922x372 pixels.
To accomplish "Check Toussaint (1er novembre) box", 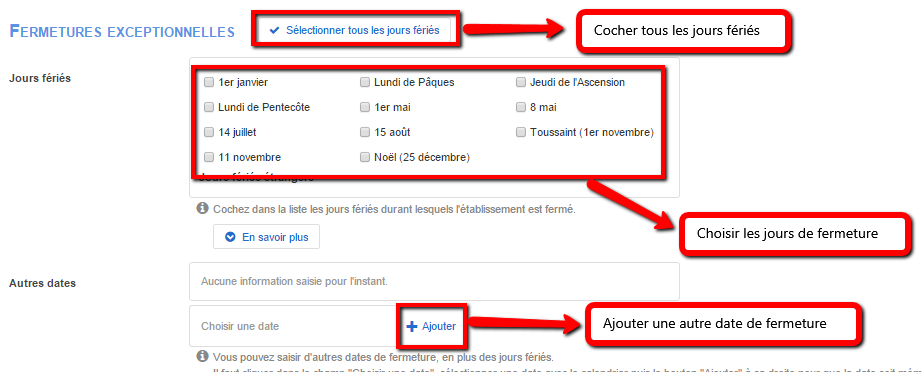I will point(520,132).
